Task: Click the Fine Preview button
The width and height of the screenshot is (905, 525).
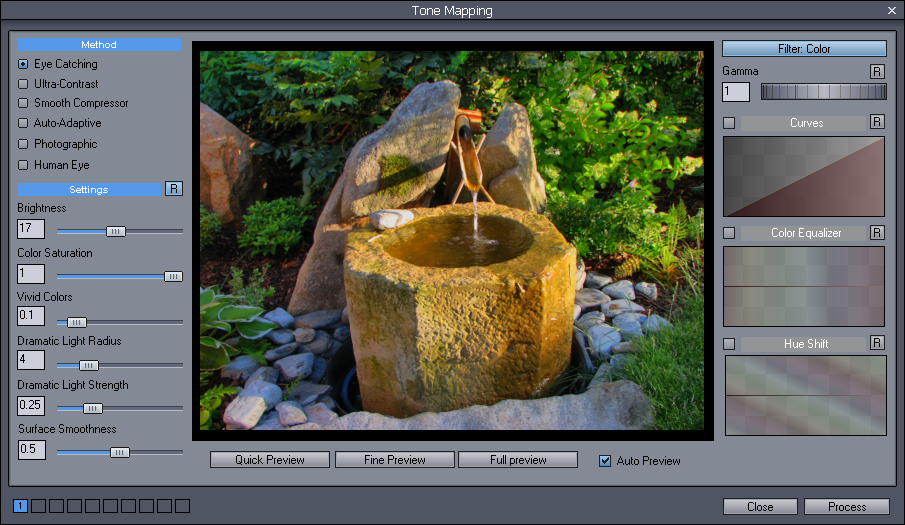Action: (x=394, y=460)
